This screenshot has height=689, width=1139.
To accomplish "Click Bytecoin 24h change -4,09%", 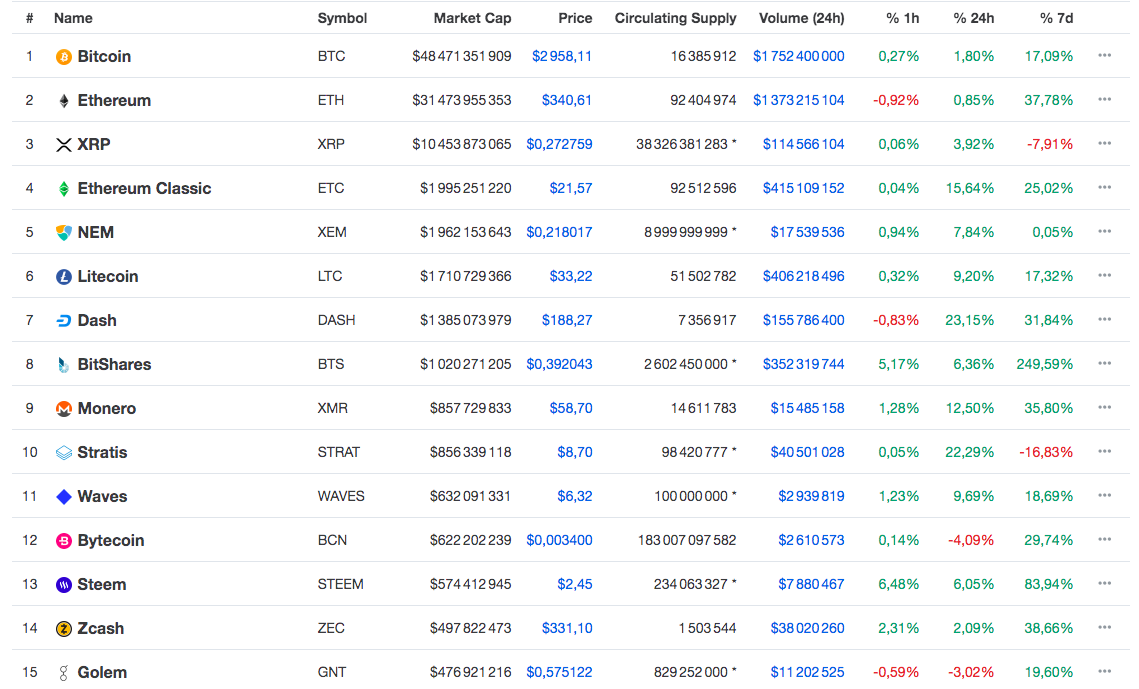I will [970, 541].
